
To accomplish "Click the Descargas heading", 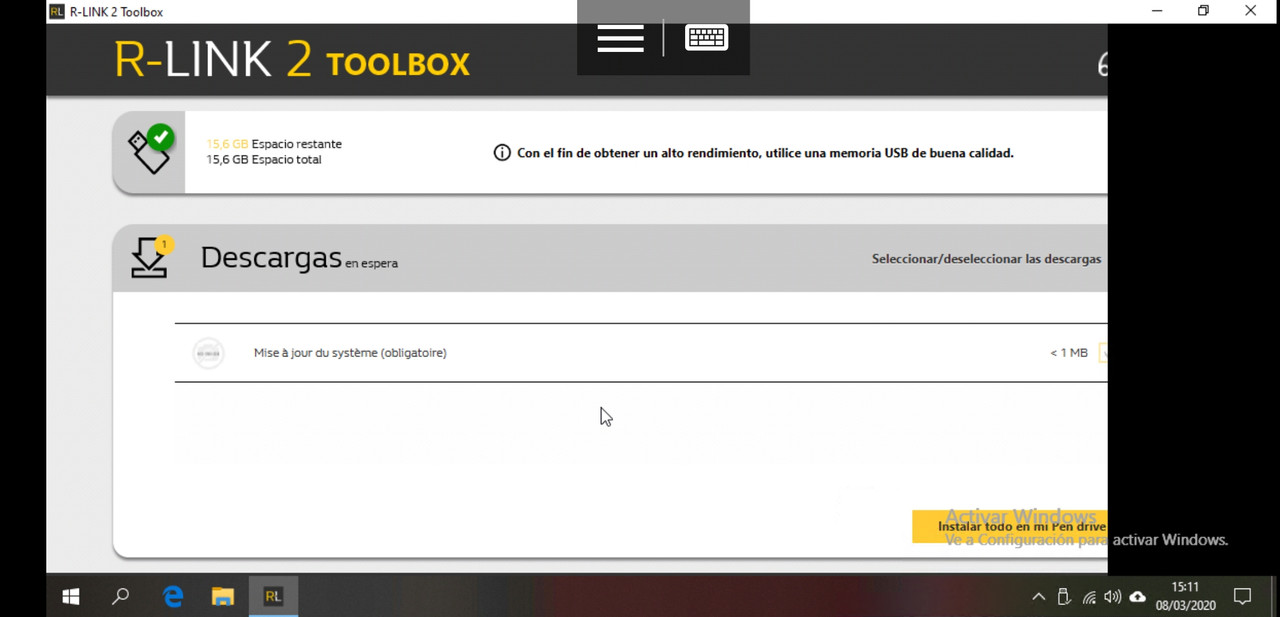I will click(x=271, y=257).
